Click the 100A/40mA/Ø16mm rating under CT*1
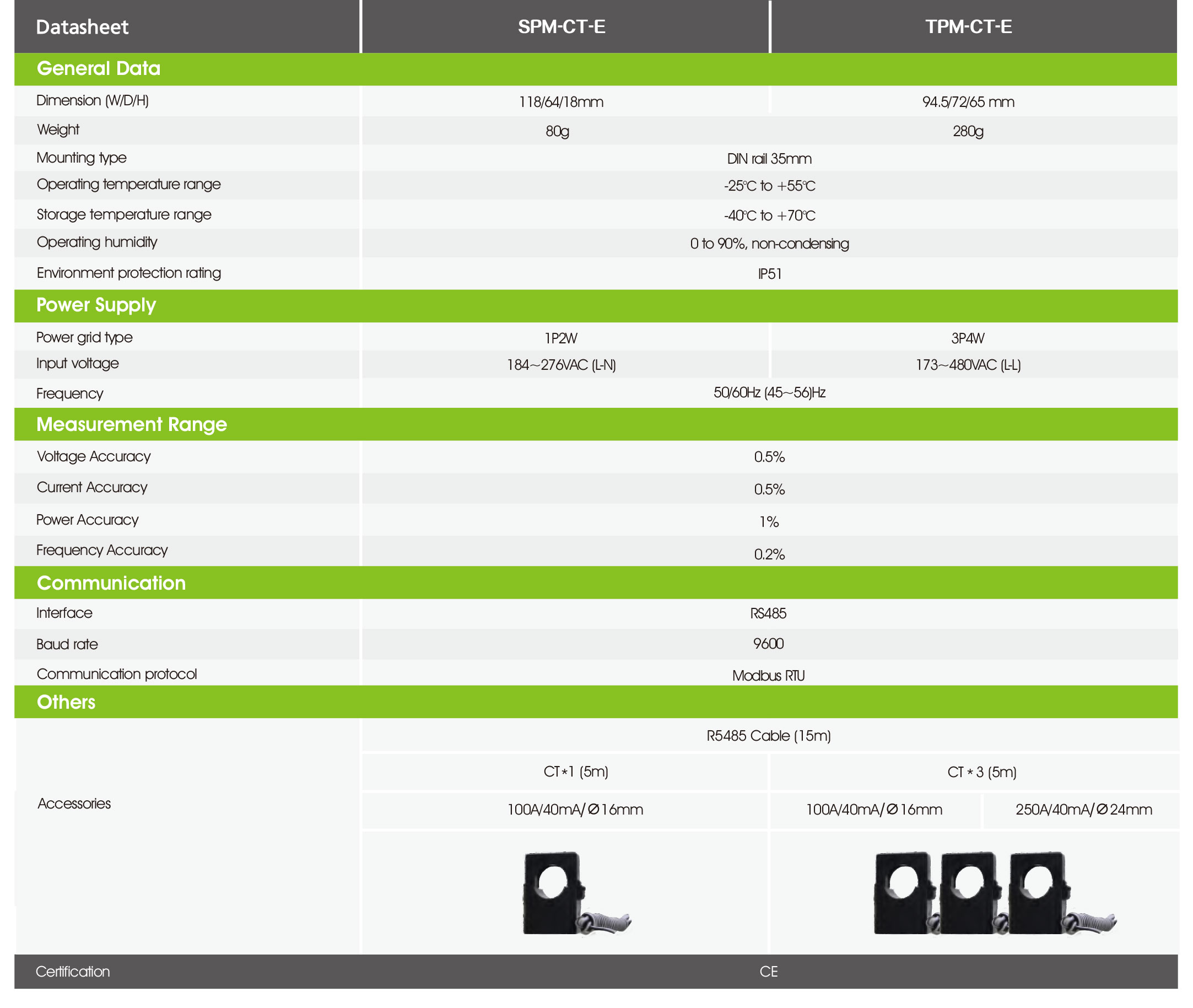The image size is (1193, 1008). [x=575, y=809]
